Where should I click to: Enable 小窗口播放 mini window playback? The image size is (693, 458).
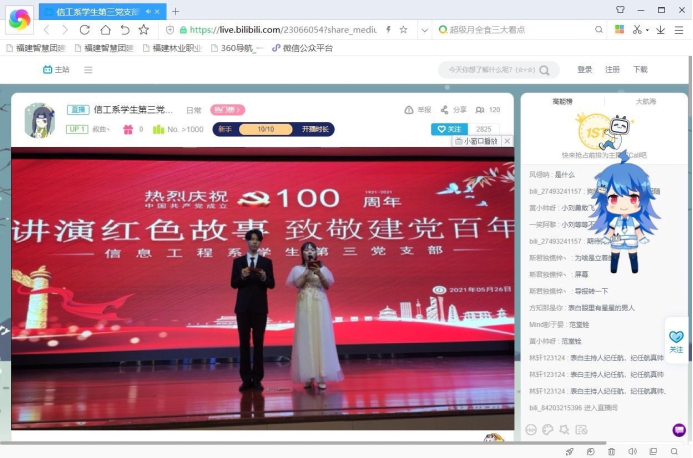475,142
